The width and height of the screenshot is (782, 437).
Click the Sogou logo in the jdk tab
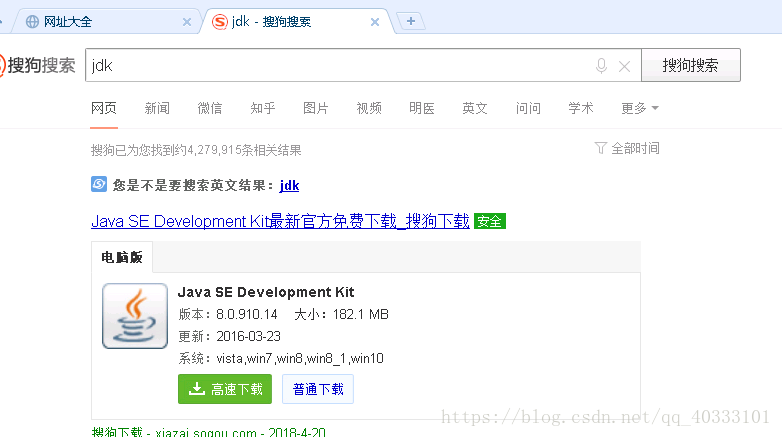[220, 21]
